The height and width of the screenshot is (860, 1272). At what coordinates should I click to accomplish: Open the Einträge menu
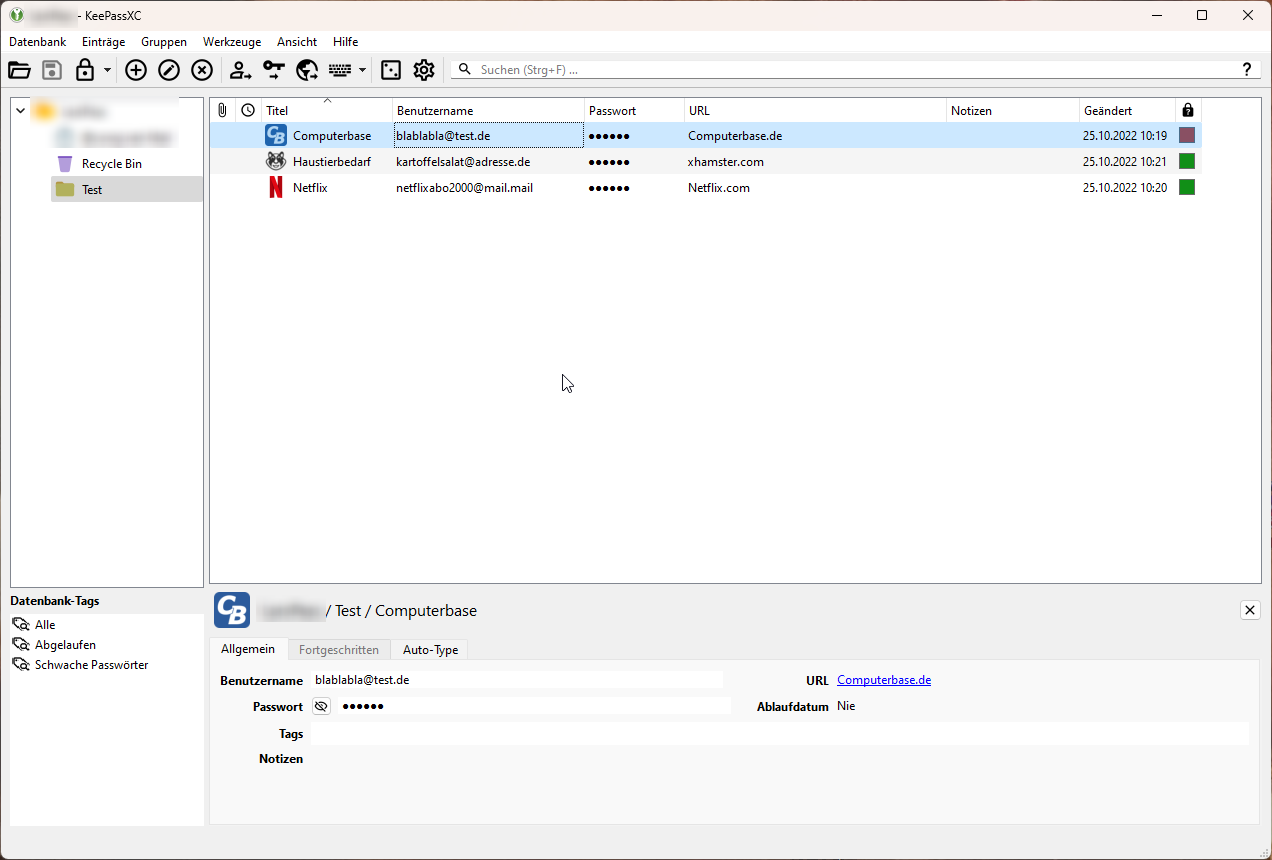click(x=104, y=42)
